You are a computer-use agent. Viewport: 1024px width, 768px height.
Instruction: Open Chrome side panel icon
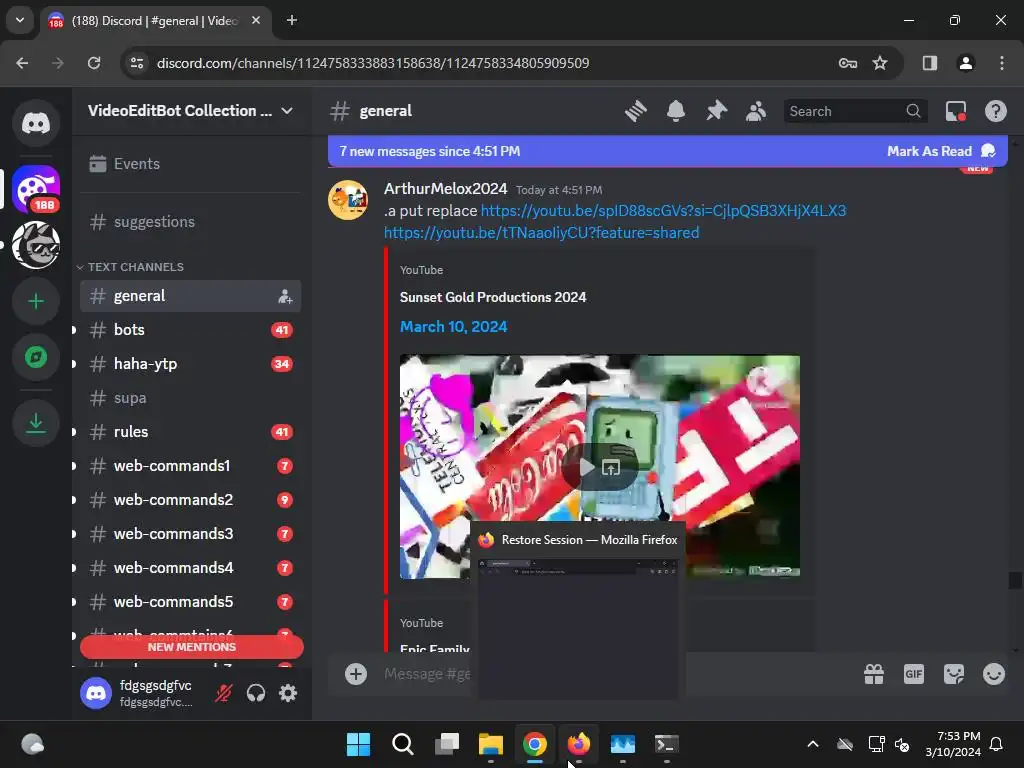coord(929,63)
